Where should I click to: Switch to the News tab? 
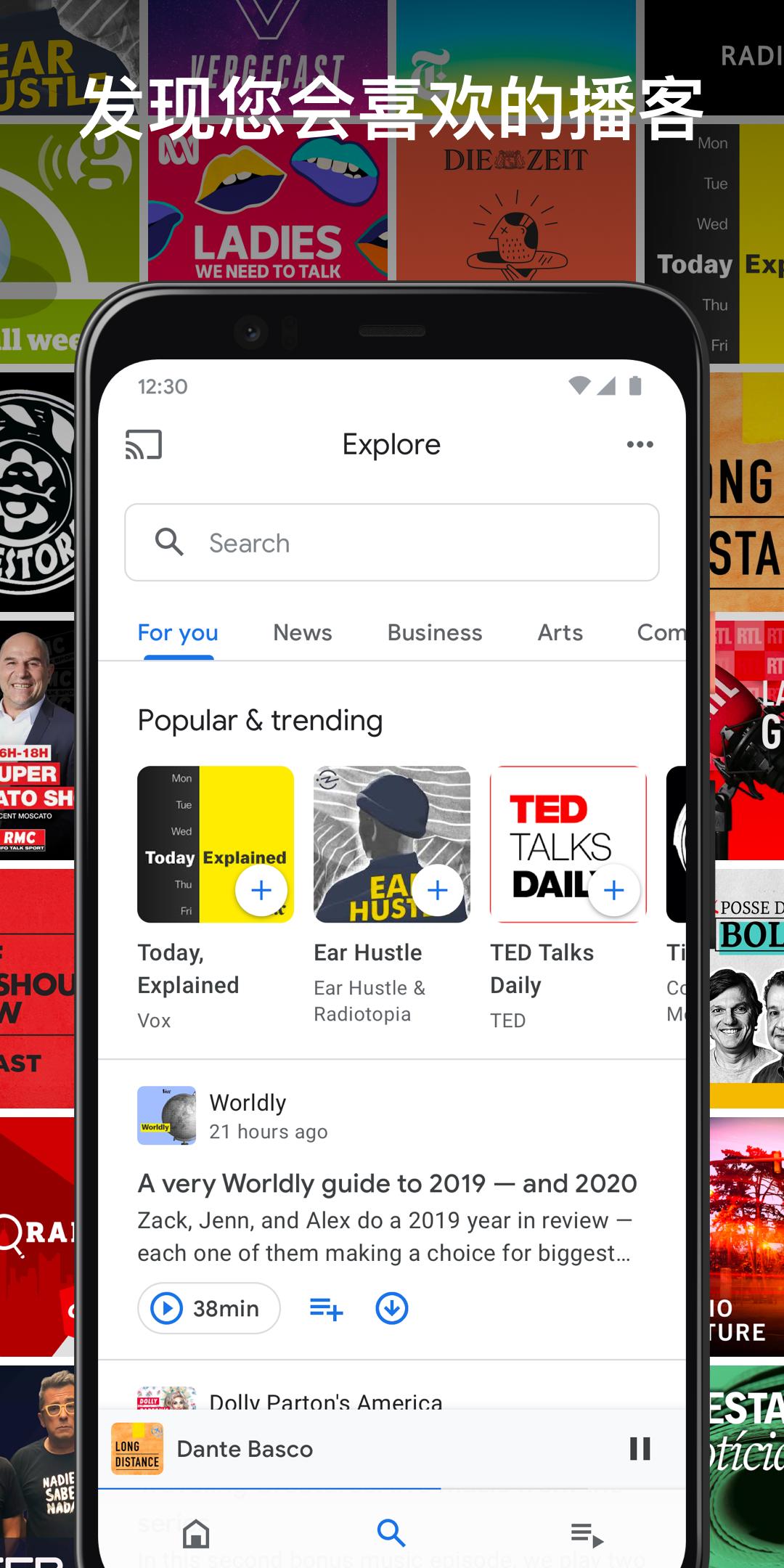click(303, 632)
